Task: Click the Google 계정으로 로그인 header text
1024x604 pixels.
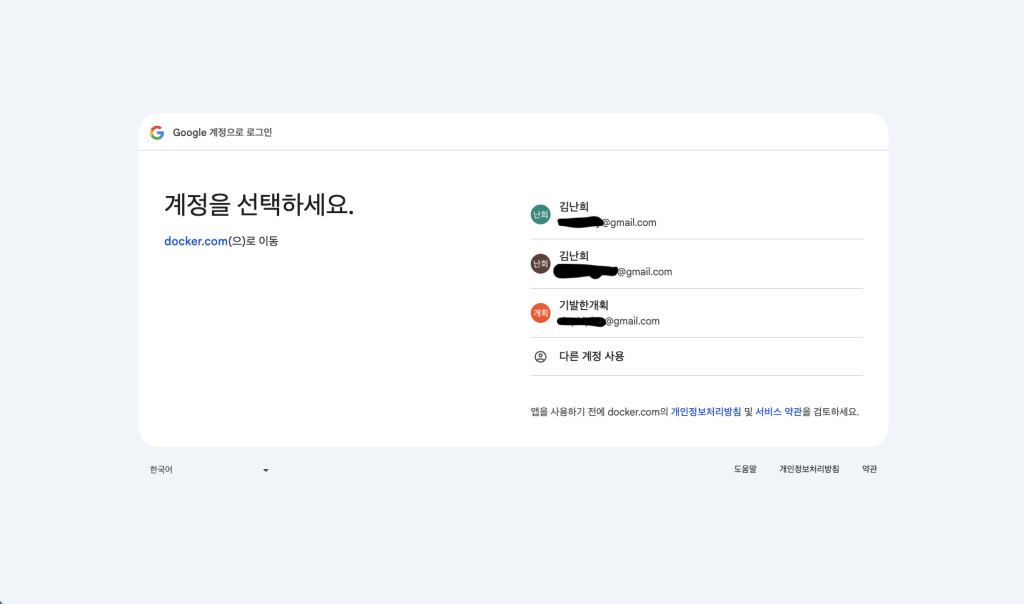Action: [222, 133]
